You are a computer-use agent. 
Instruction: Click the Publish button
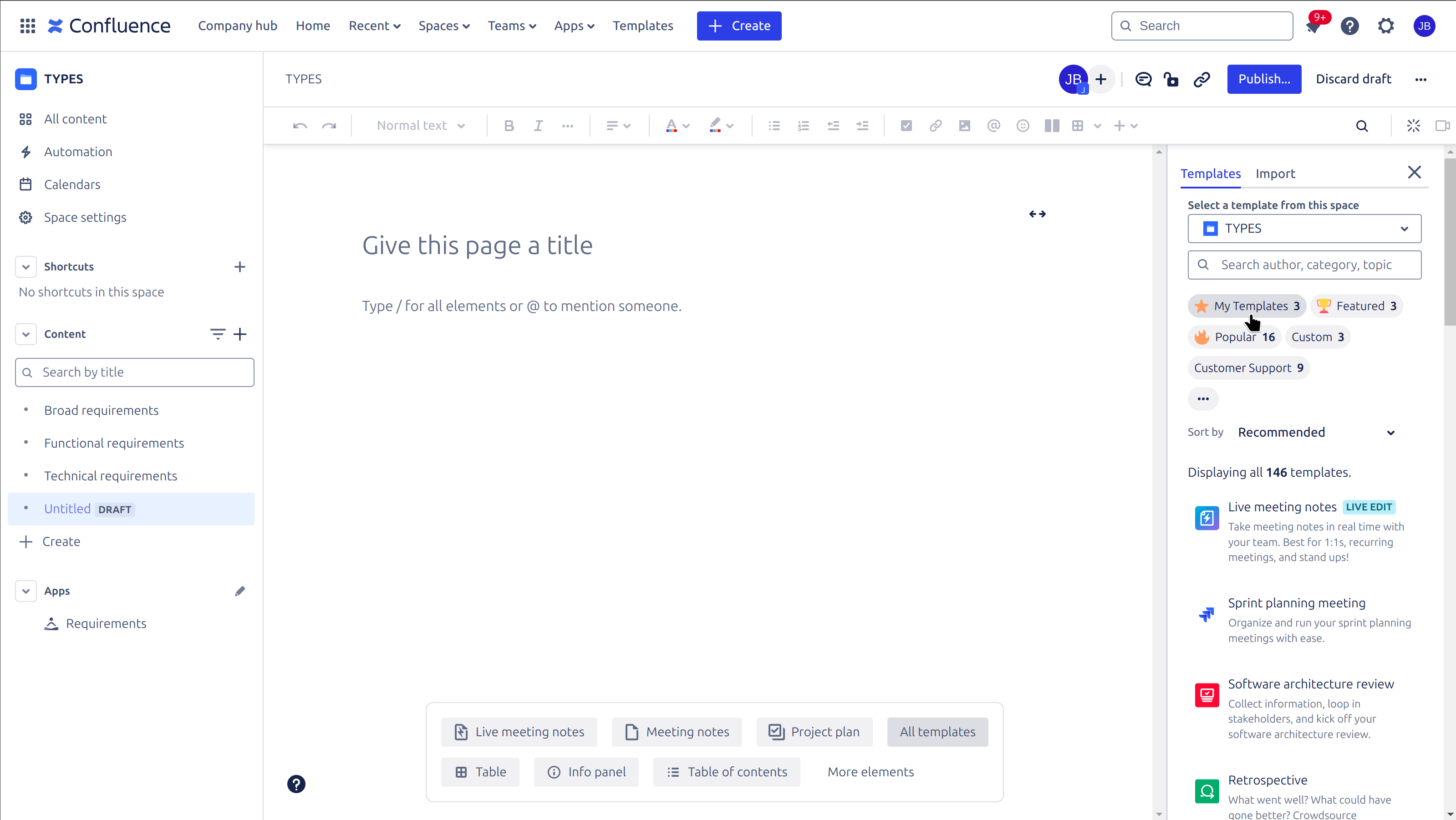pyautogui.click(x=1264, y=79)
